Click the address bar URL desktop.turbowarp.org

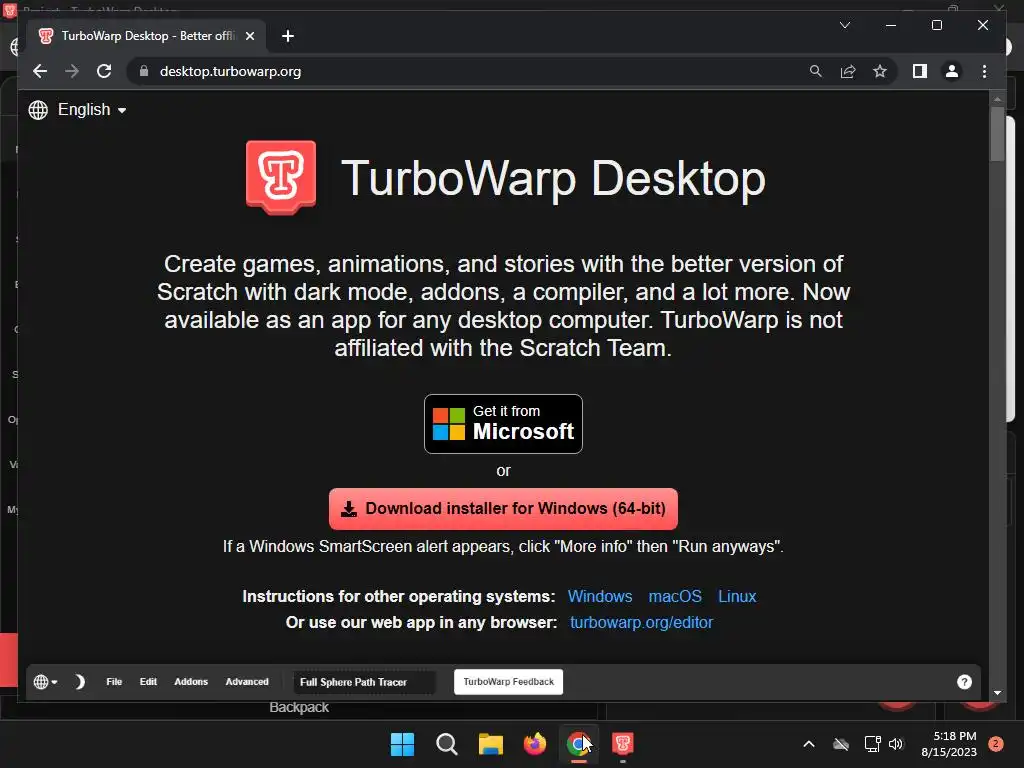point(230,71)
